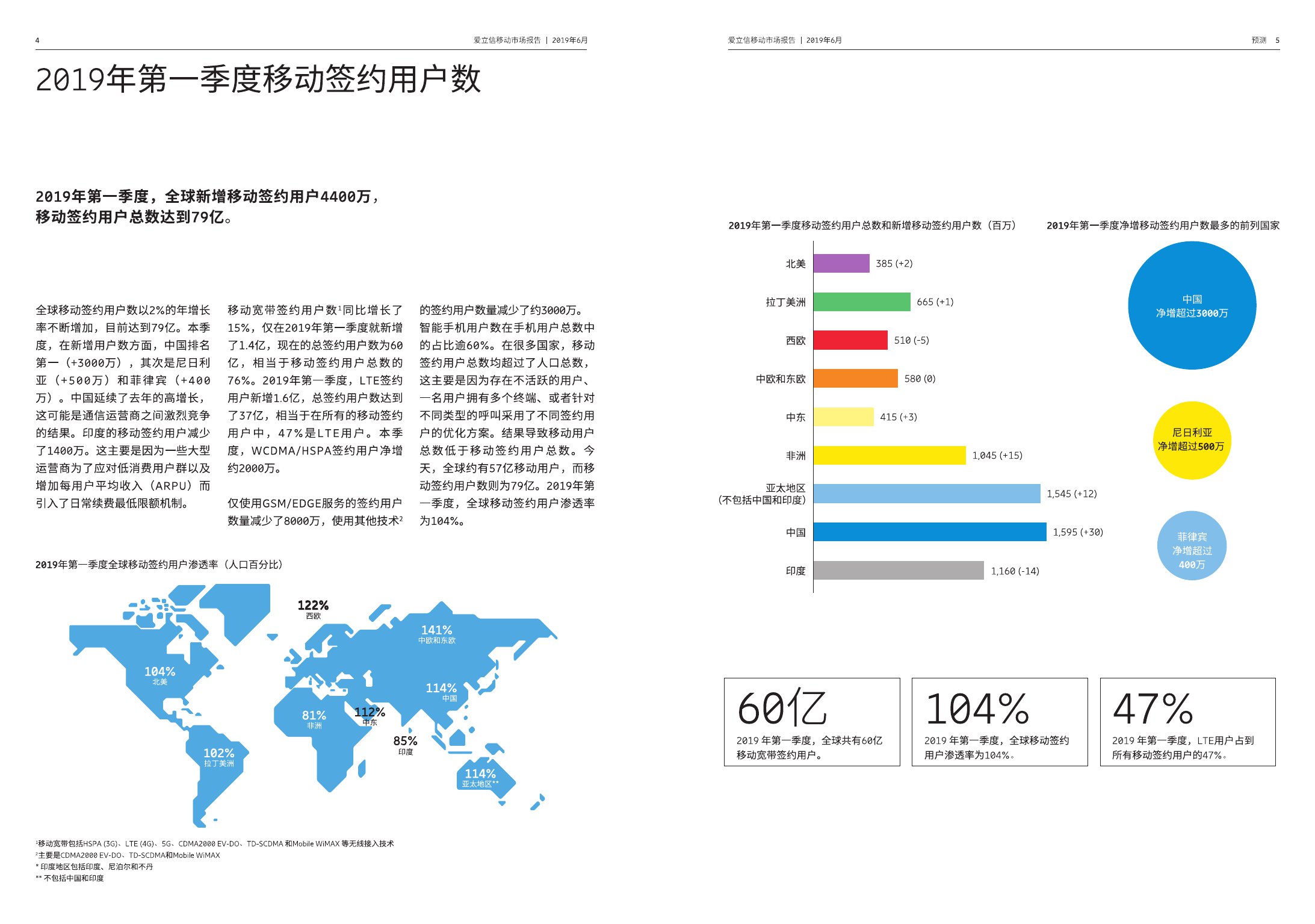This screenshot has width=1315, height=924.
Task: Click the green 拉丁美洲 bar
Action: click(x=861, y=302)
